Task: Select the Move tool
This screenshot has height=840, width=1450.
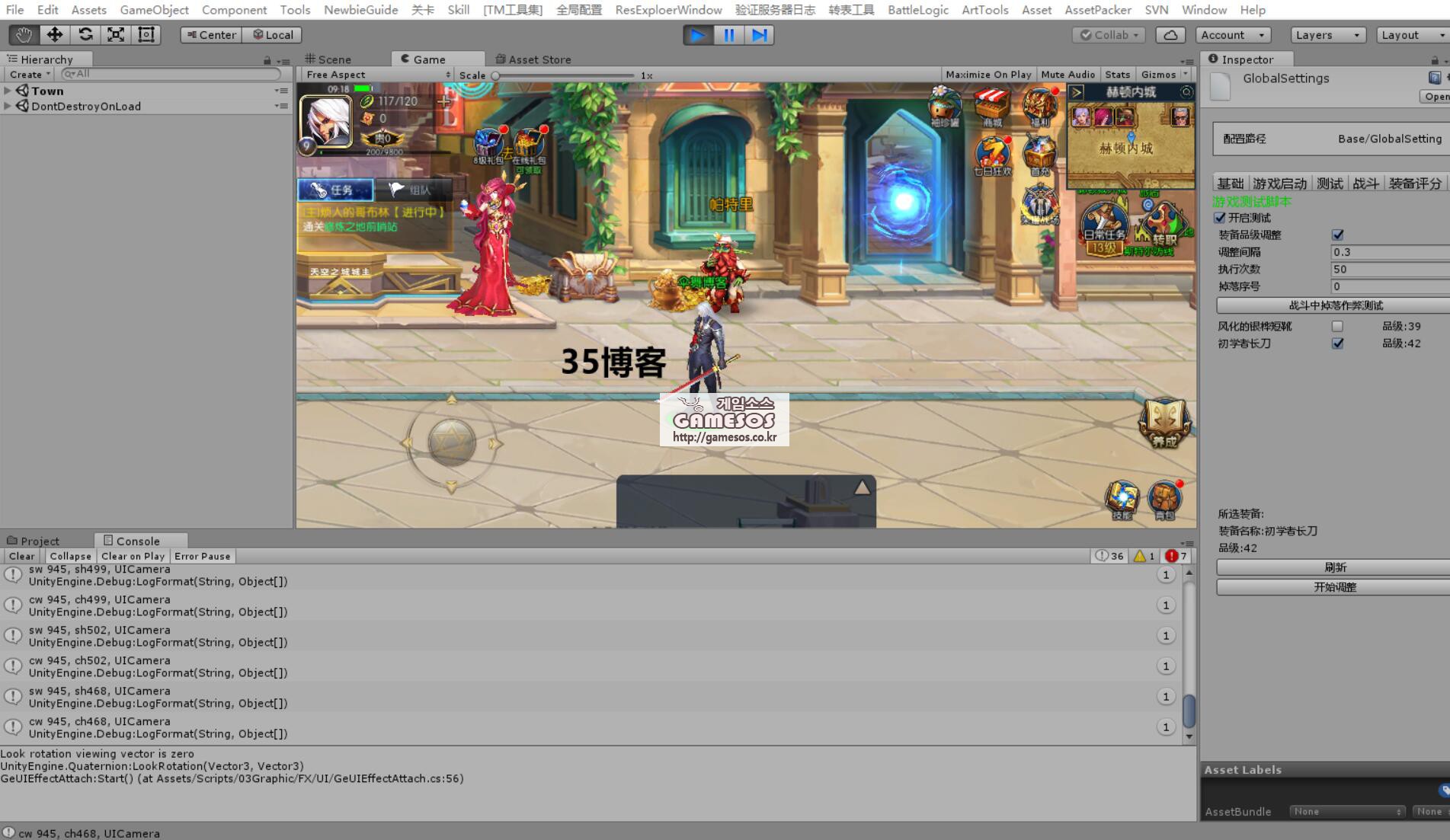Action: [54, 35]
